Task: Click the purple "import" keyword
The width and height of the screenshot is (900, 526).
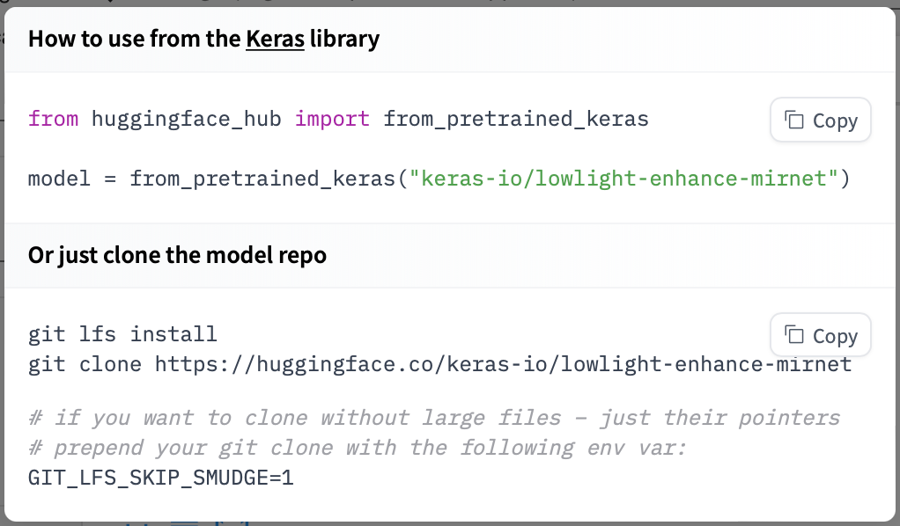Action: click(332, 119)
